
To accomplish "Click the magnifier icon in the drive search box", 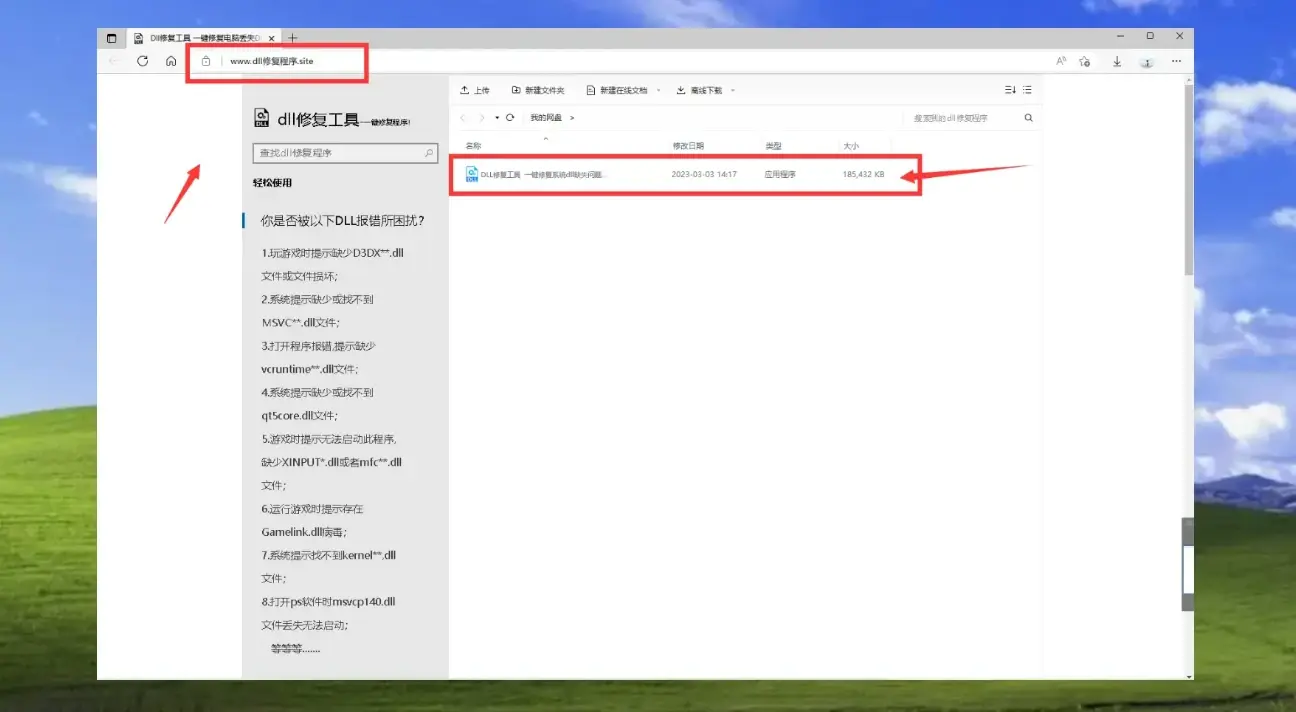I will point(1028,117).
